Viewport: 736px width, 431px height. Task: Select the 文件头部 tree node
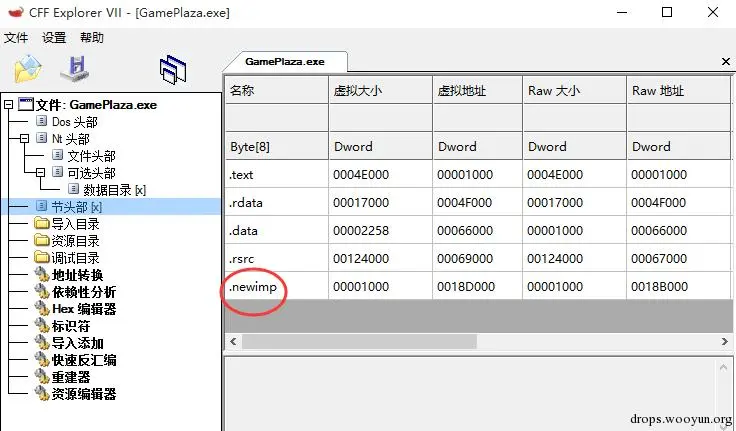(91, 156)
